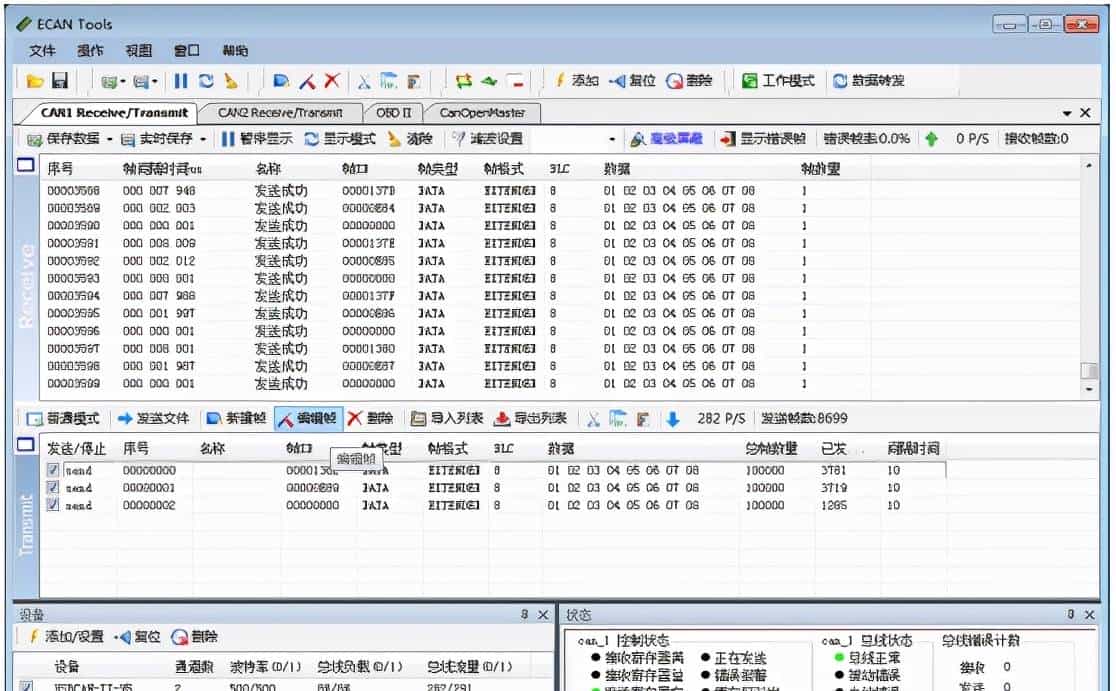This screenshot has width=1116, height=691.
Task: Click the 发送文件 (send file) icon
Action: [157, 420]
